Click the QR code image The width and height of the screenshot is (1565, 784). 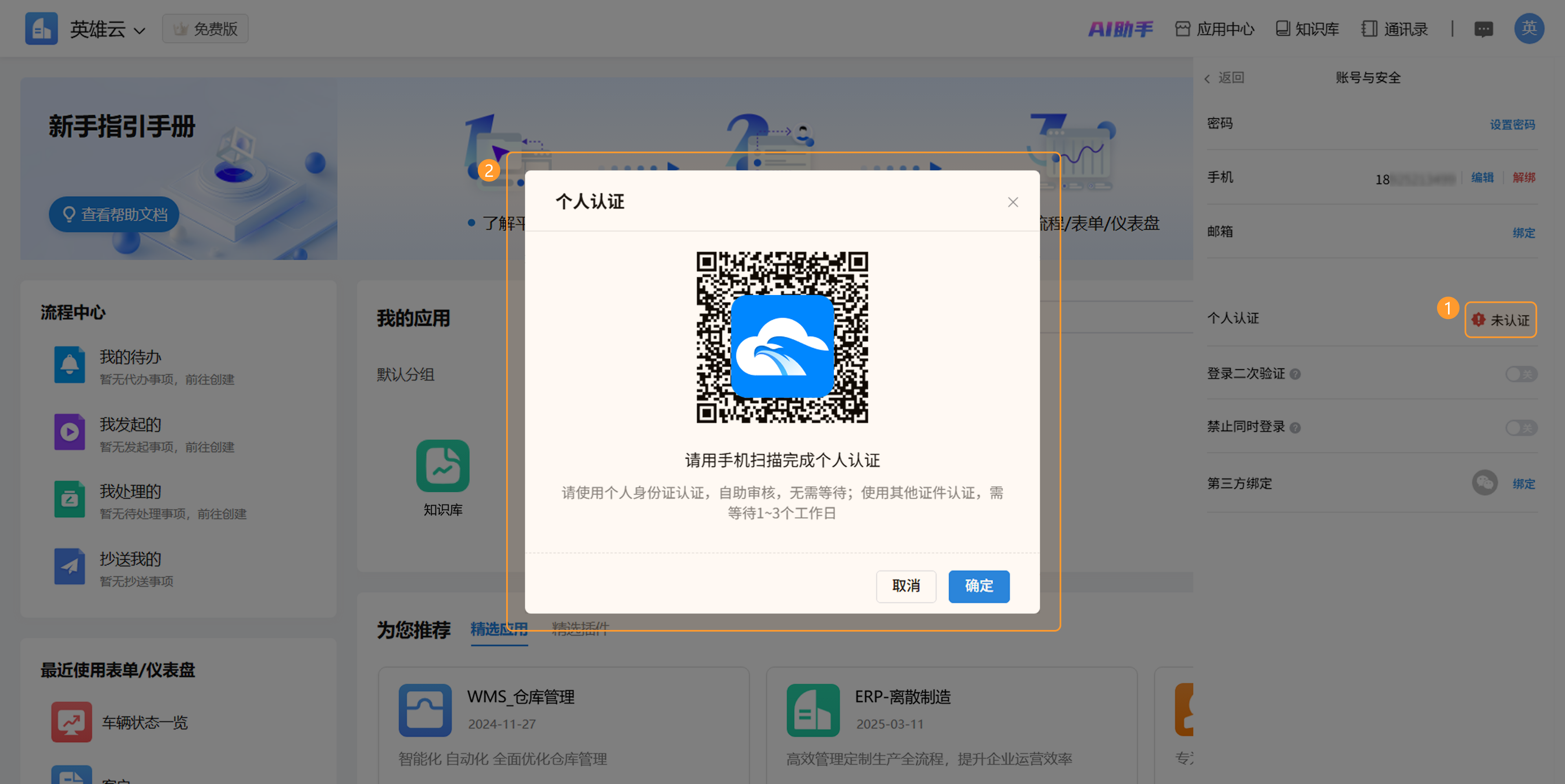pos(782,337)
